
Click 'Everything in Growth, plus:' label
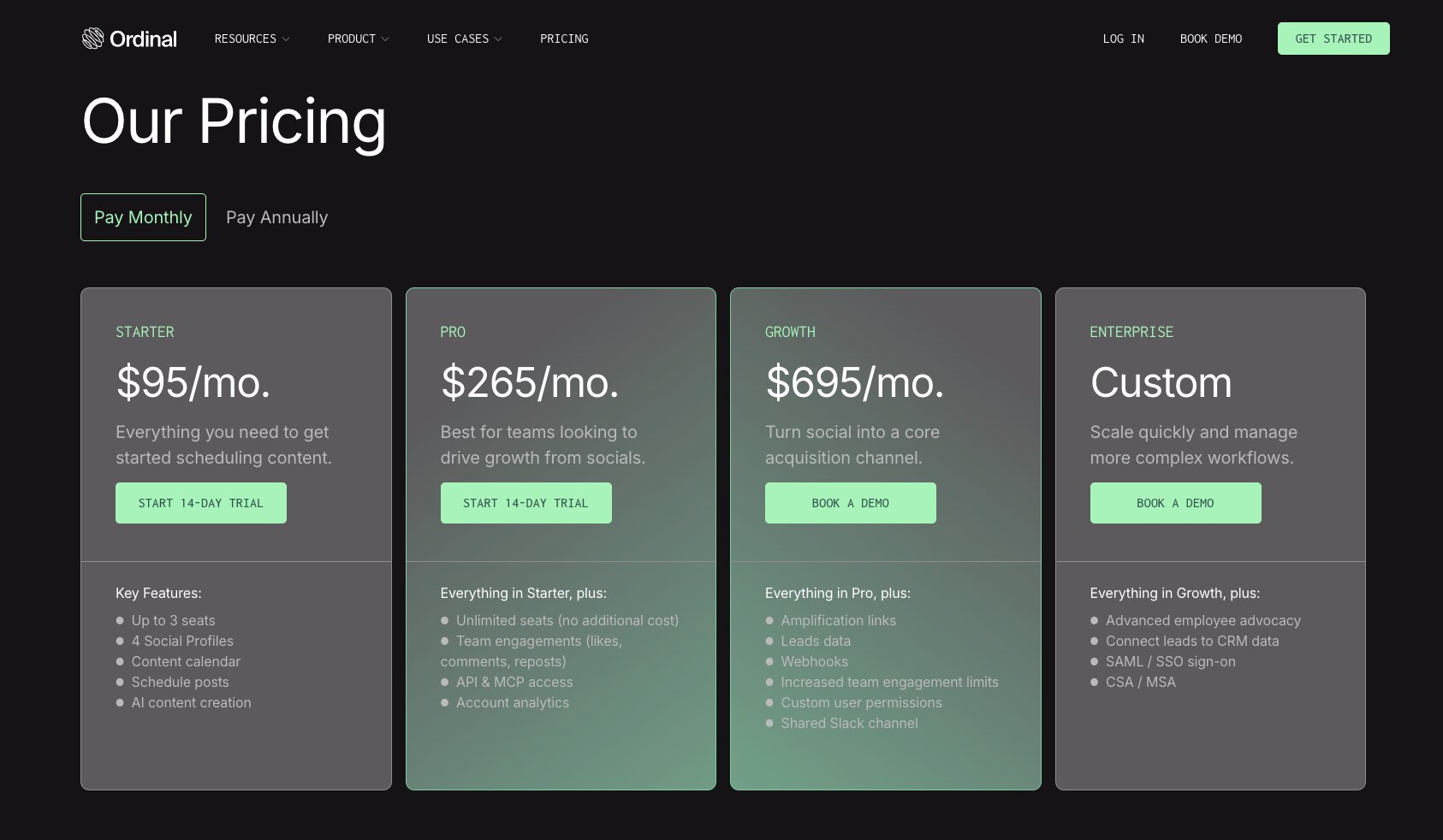click(x=1174, y=593)
